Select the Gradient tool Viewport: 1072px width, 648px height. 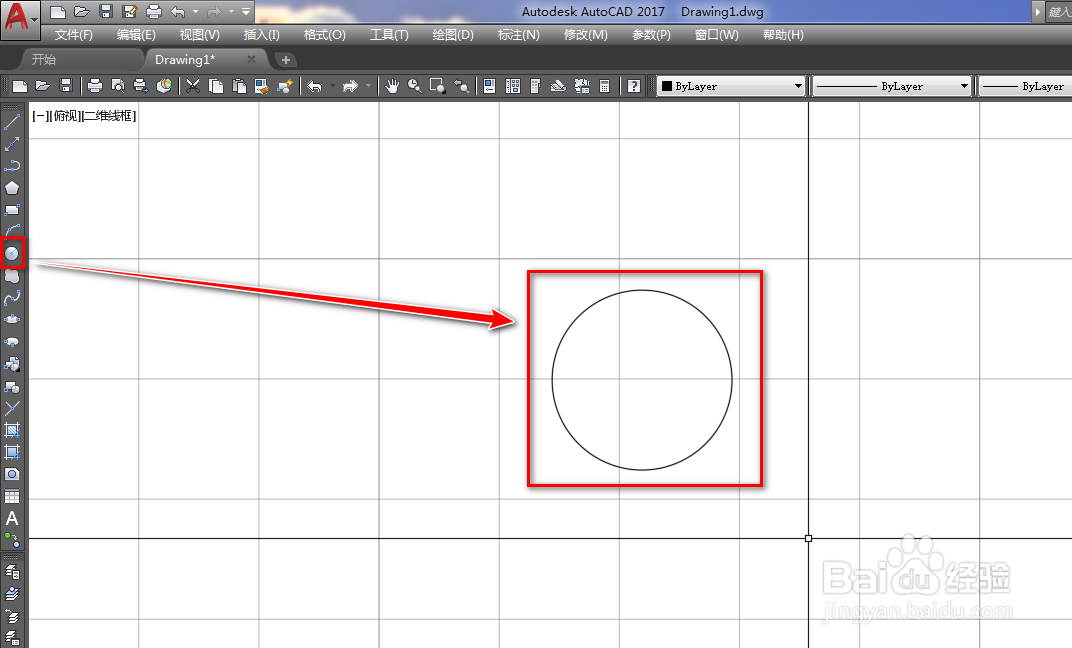click(12, 452)
